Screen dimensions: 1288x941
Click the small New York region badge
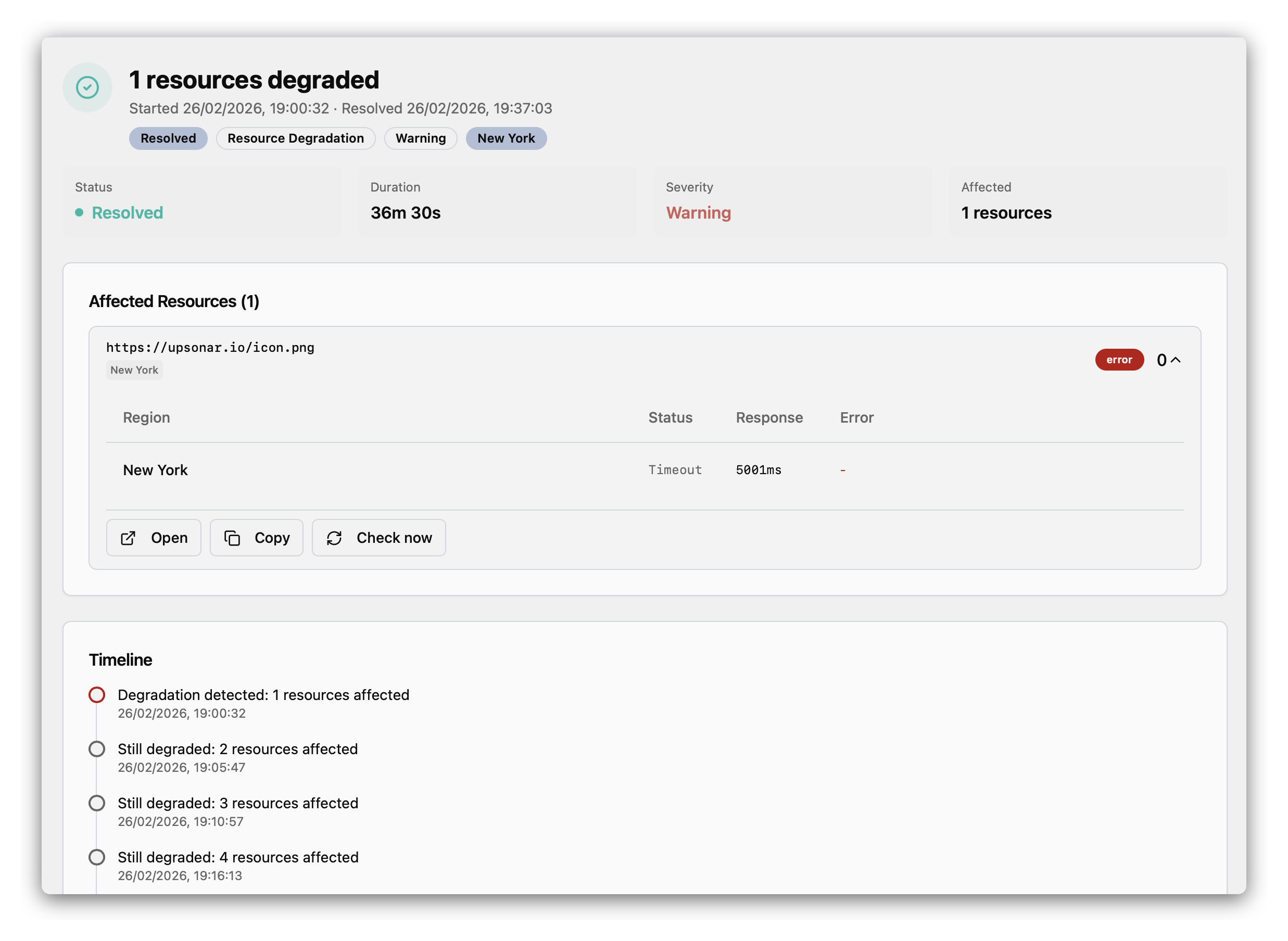click(134, 370)
